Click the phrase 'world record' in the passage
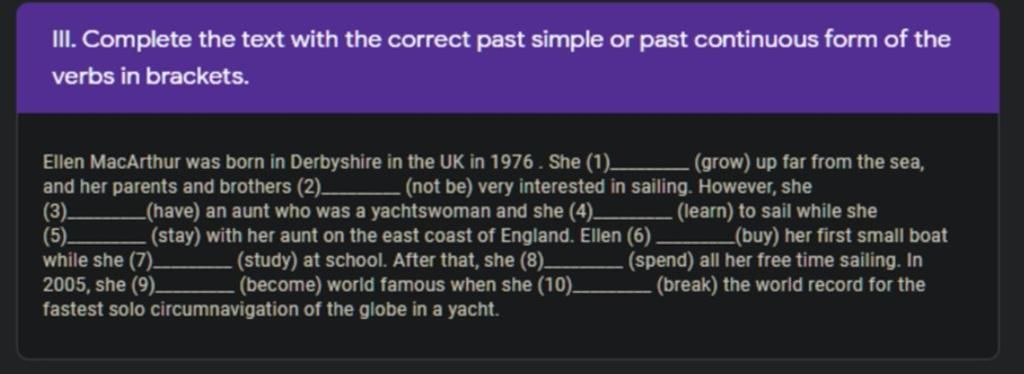1024x374 pixels. pos(793,285)
